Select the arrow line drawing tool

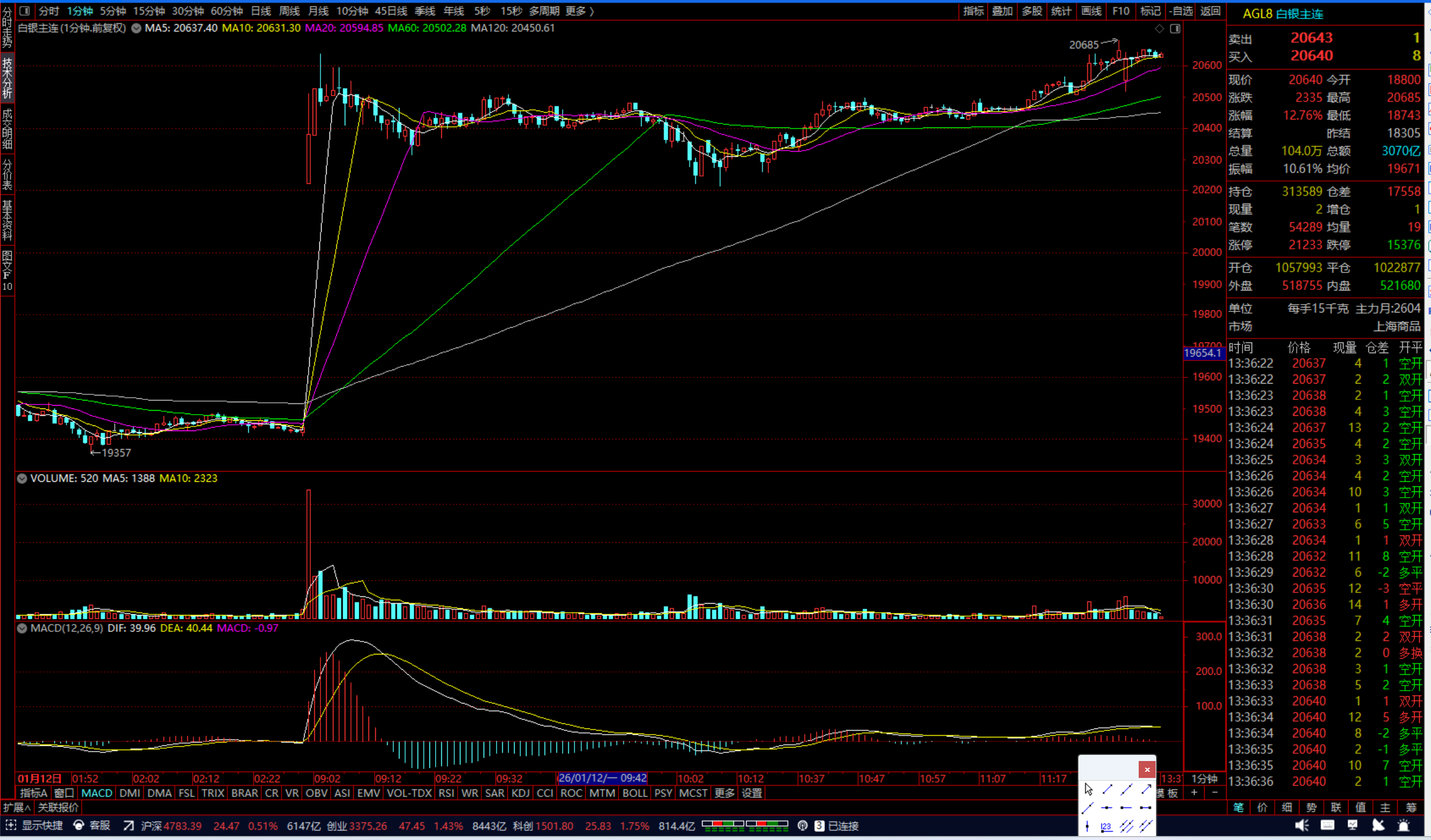(x=1146, y=789)
